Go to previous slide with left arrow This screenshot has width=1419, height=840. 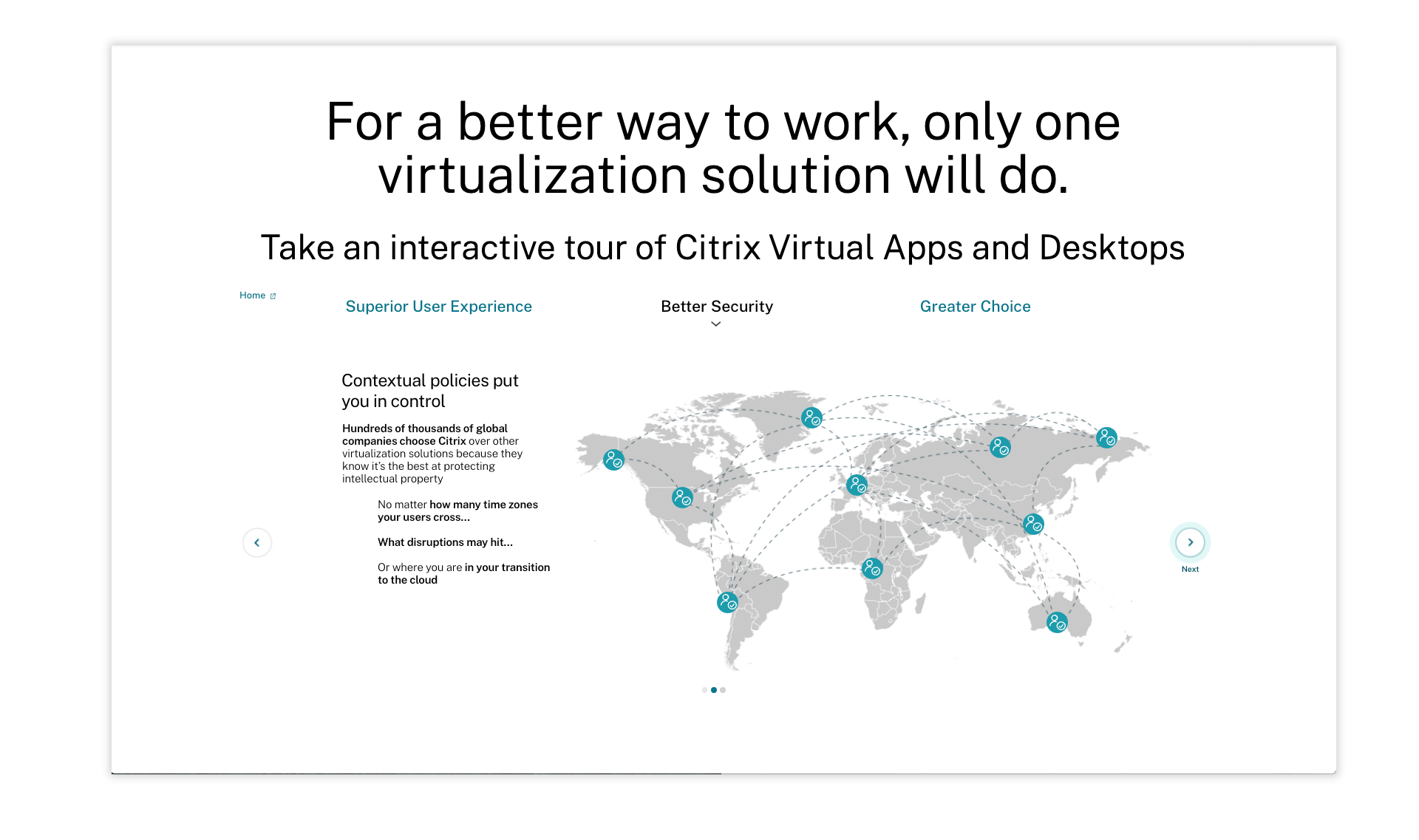257,542
